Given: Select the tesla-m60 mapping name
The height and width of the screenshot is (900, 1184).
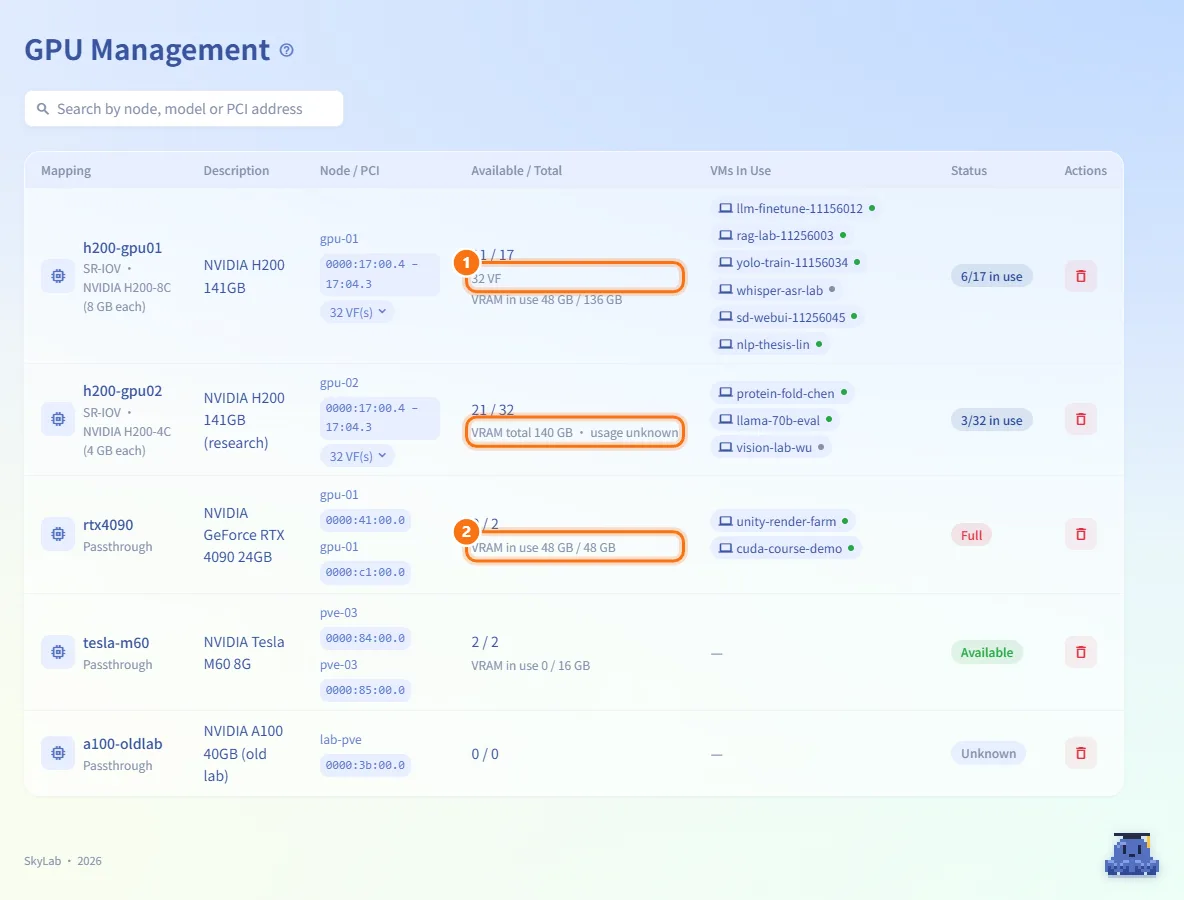Looking at the screenshot, I should 116,643.
